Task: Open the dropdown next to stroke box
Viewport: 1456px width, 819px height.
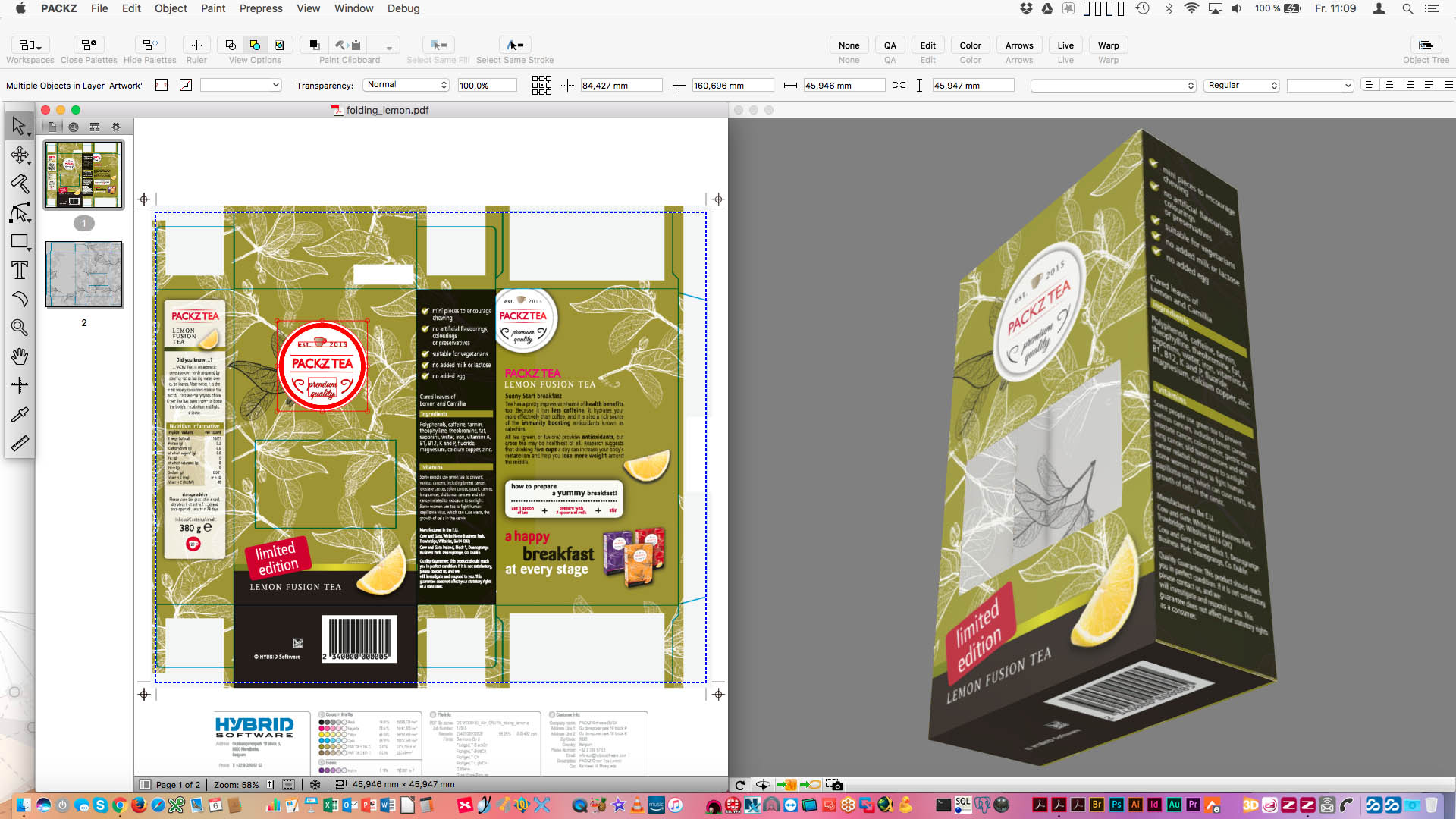Action: point(241,85)
